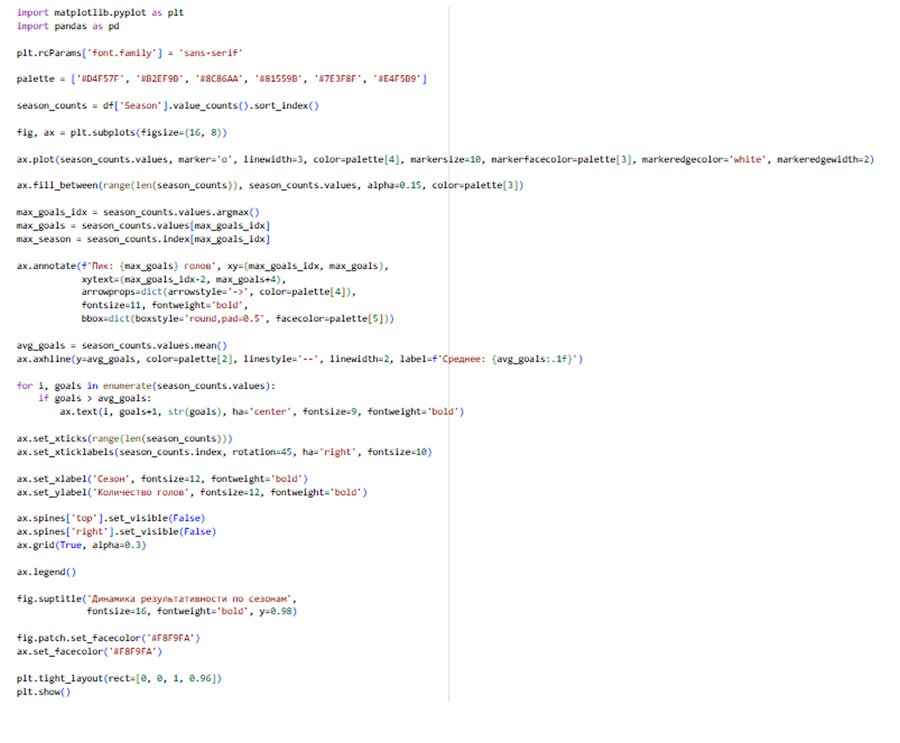Click the 'for i, goals in enumerate' line
This screenshot has width=900, height=743.
click(146, 386)
